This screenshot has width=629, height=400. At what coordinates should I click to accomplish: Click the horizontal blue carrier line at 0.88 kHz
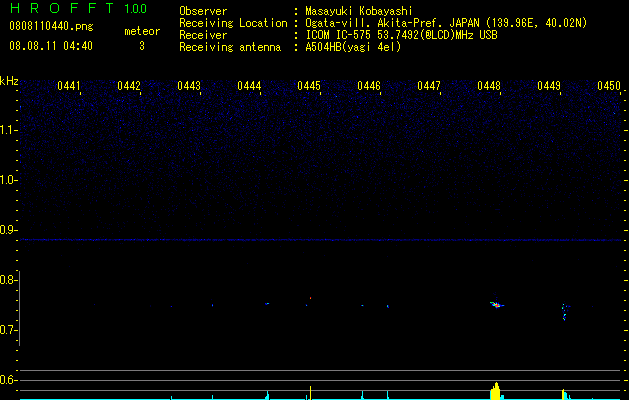321,240
